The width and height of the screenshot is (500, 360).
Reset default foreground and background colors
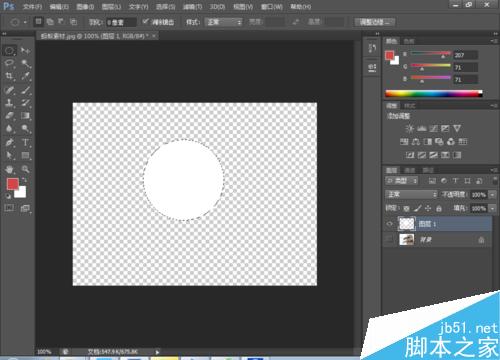point(8,196)
